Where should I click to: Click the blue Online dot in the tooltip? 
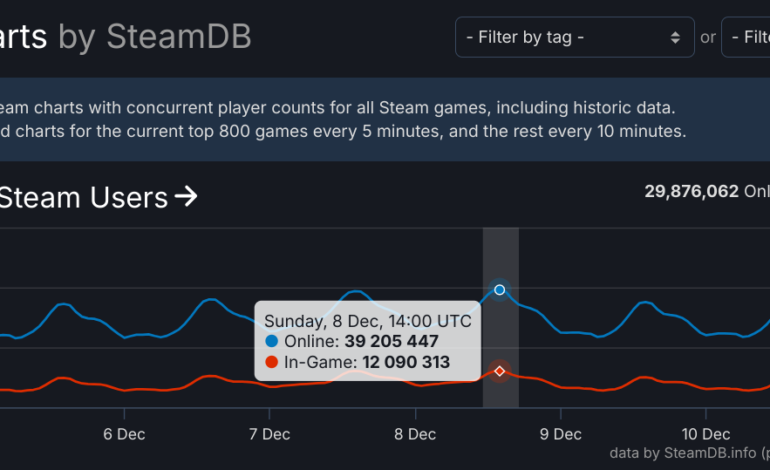pyautogui.click(x=272, y=341)
